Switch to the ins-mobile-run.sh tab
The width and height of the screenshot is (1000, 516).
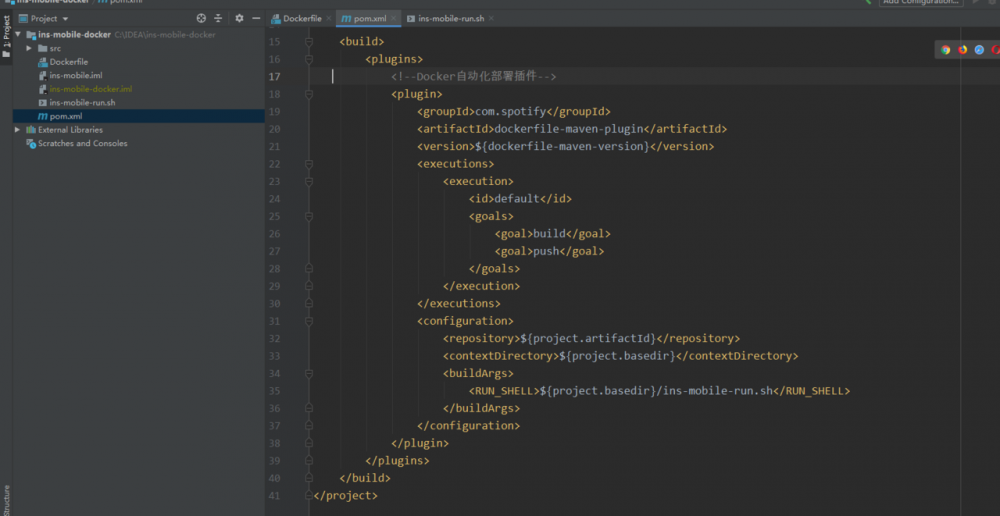[449, 18]
